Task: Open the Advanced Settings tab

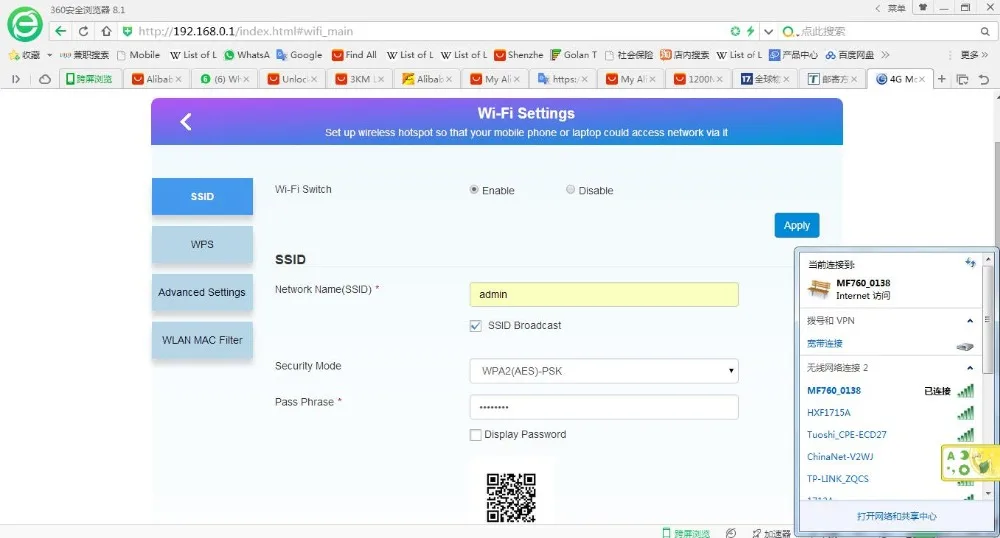Action: (202, 292)
